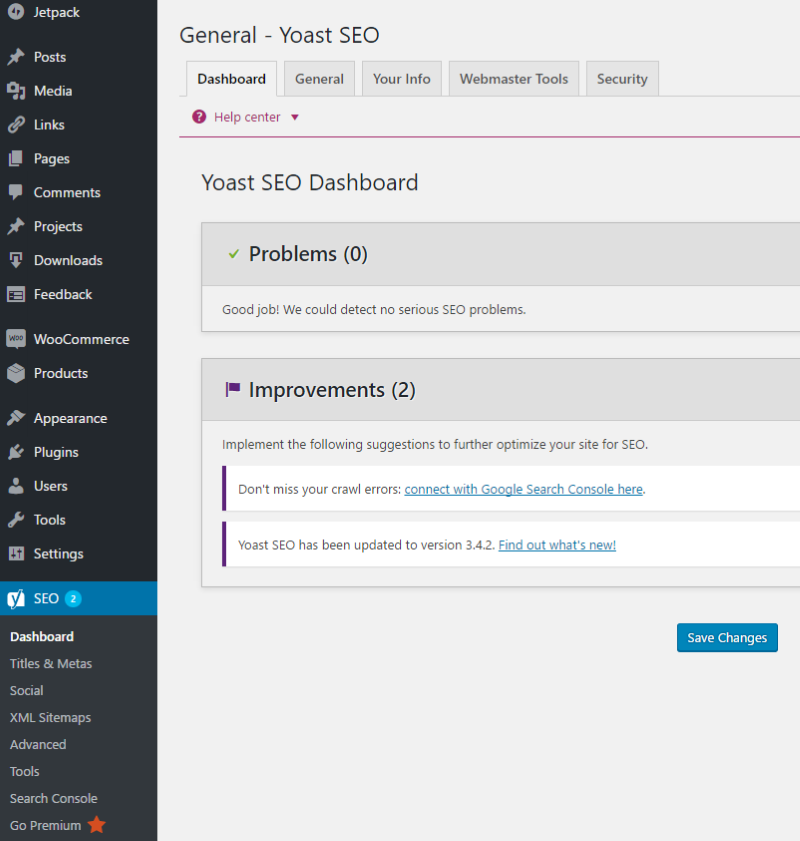Open the SEO menu label
The image size is (800, 841).
[46, 599]
